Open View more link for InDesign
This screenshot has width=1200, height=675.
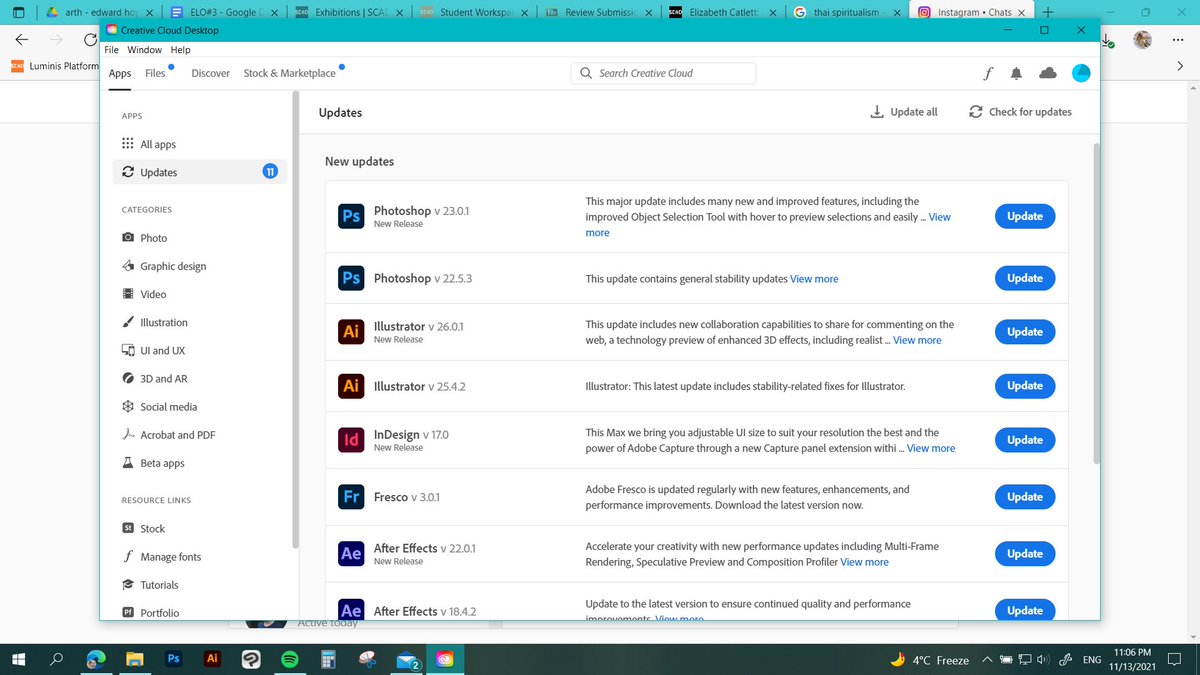931,448
